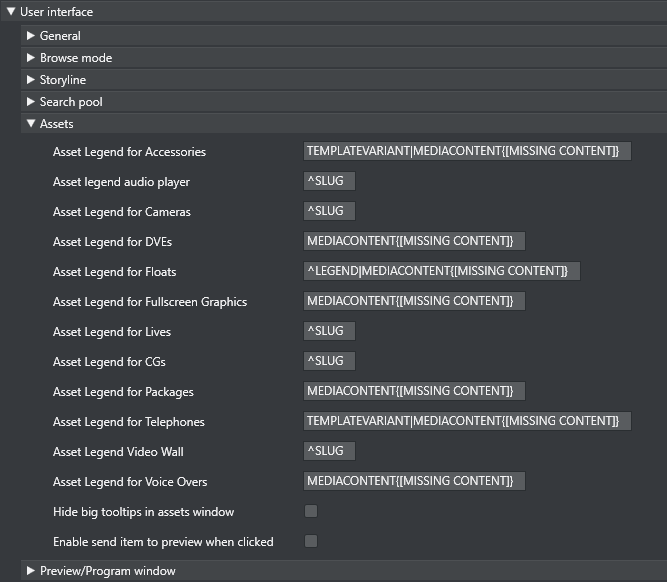The width and height of the screenshot is (667, 582).
Task: Focus the Asset Legend for Cameras field
Action: click(x=329, y=211)
